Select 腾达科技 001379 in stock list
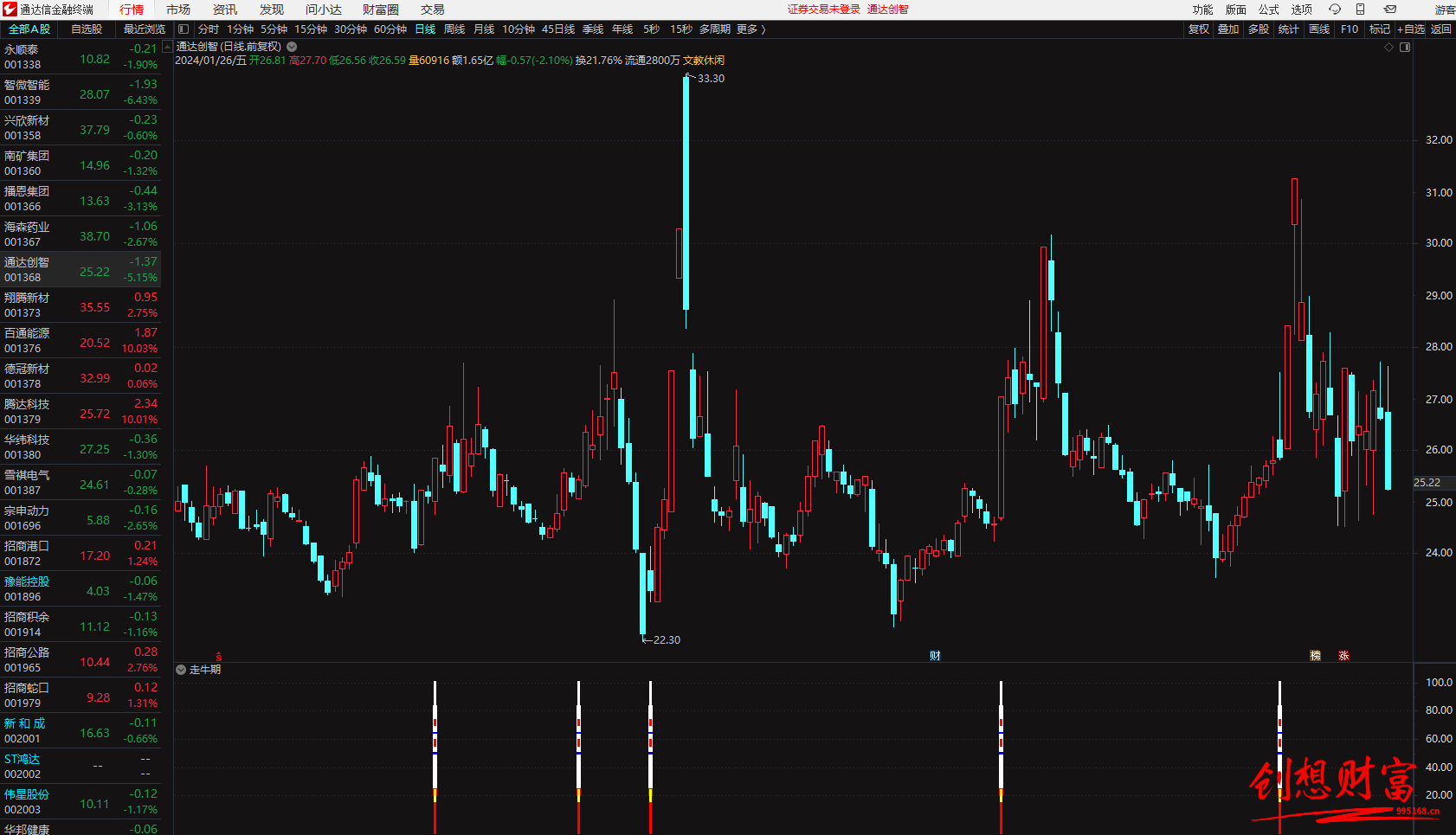1456x835 pixels. tap(81, 412)
